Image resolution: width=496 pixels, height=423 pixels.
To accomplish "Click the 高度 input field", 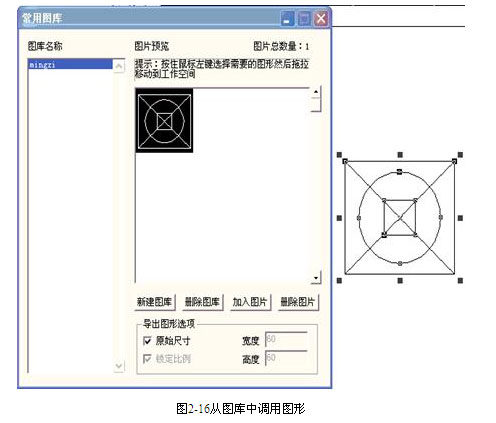I will 286,358.
